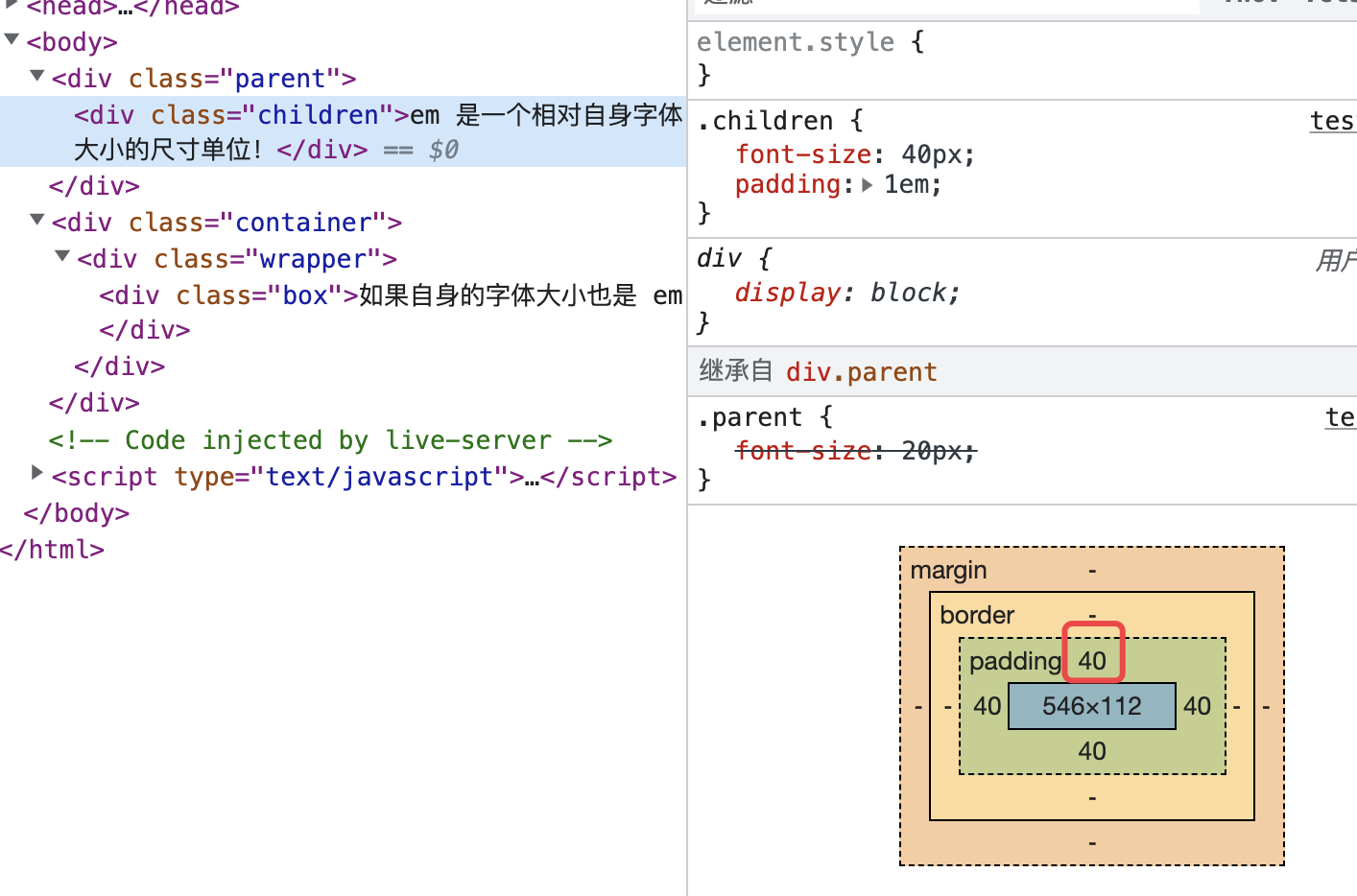Select the closing div tag of parent
Image resolution: width=1357 pixels, height=896 pixels.
coord(94,186)
